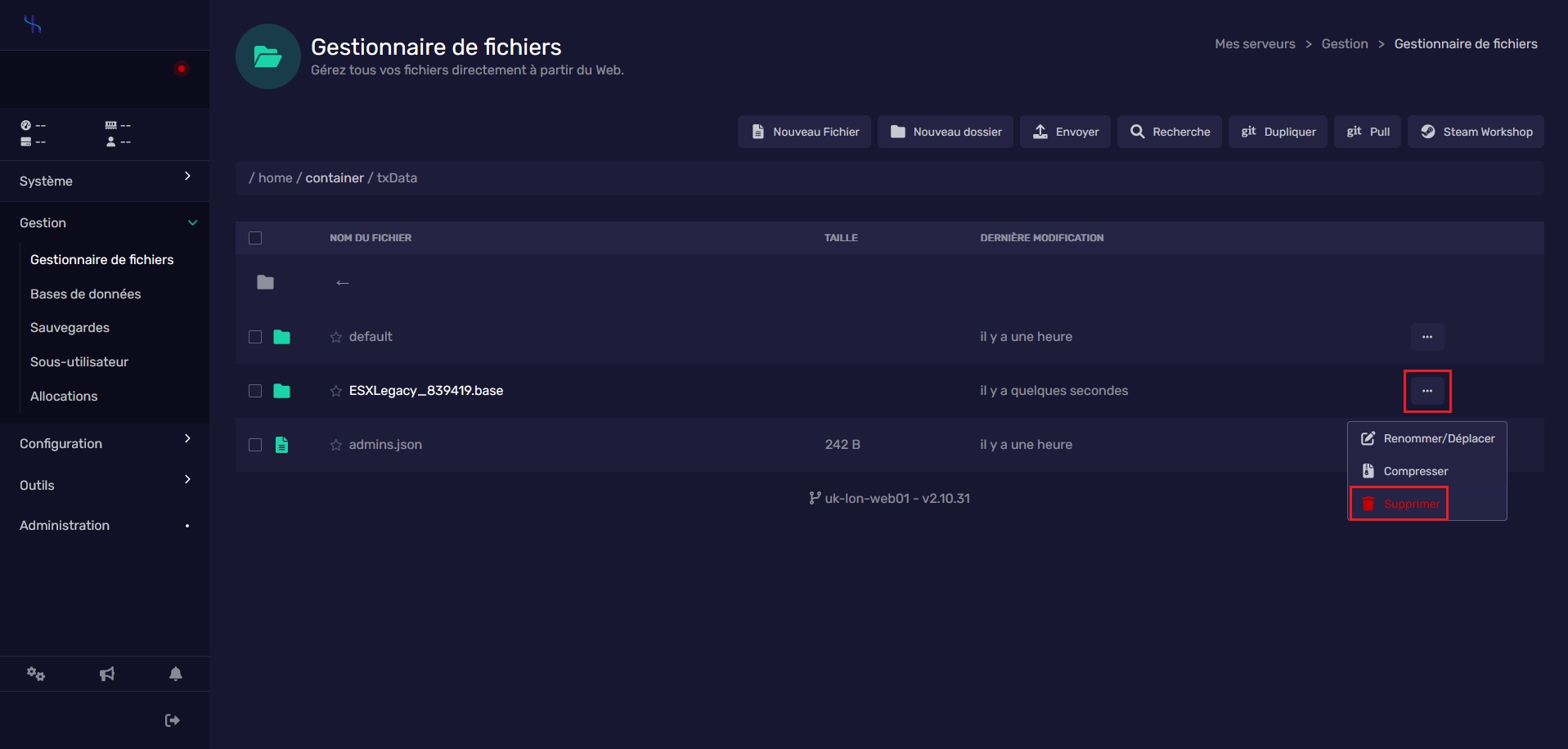Viewport: 1568px width, 749px height.
Task: Open announcements via the megaphone icon
Action: point(107,674)
